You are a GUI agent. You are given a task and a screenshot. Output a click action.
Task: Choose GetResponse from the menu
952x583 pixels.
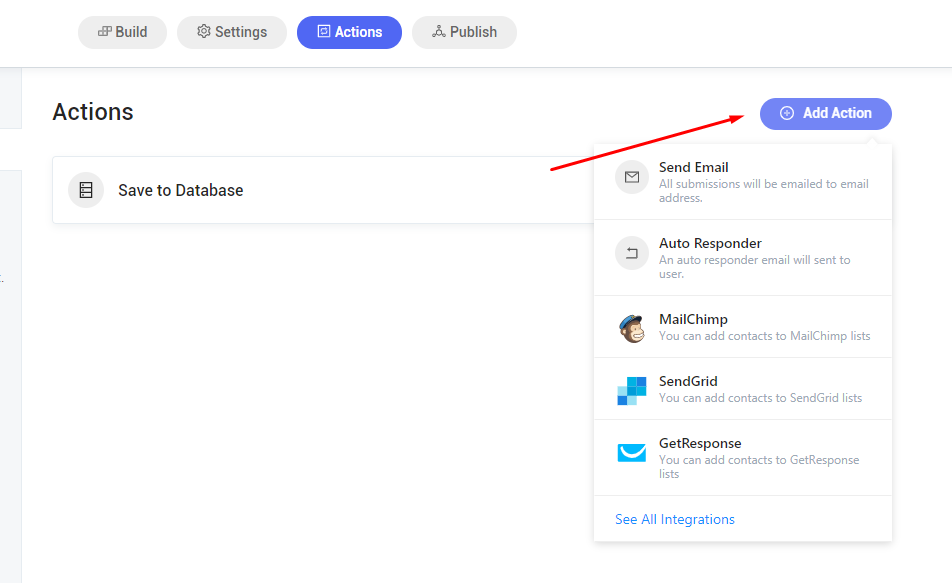tap(743, 457)
